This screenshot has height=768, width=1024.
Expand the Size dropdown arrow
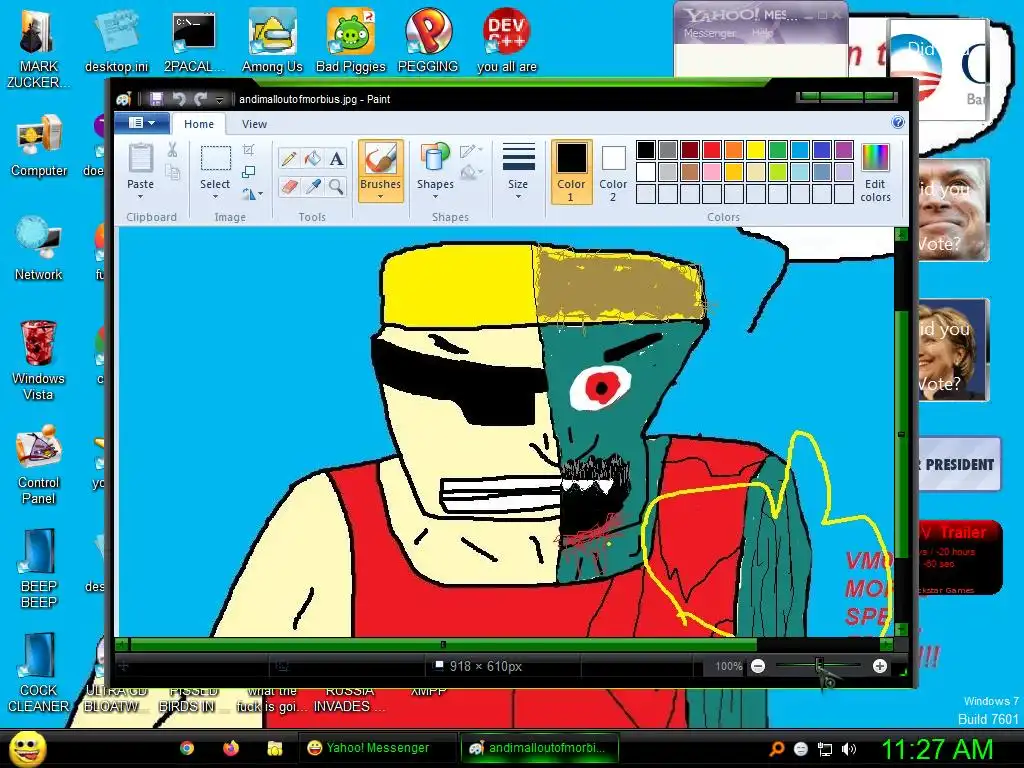pos(518,197)
